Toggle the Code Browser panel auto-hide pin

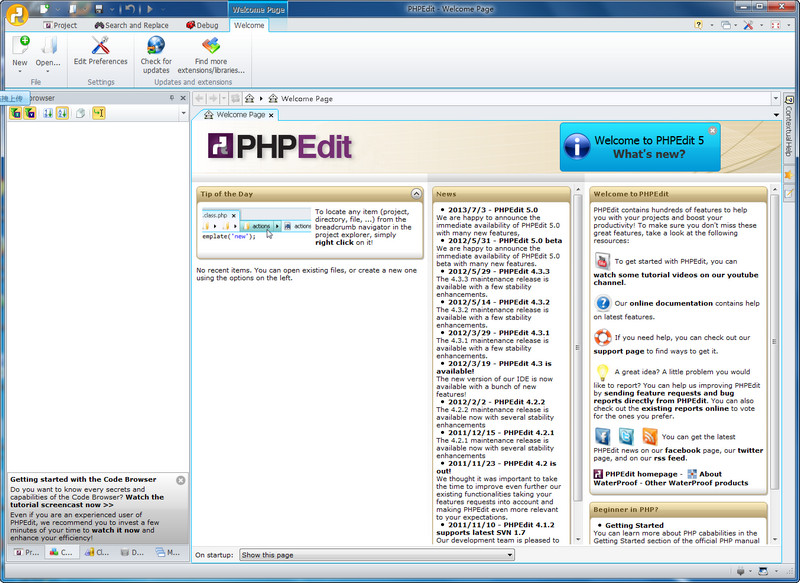[171, 97]
